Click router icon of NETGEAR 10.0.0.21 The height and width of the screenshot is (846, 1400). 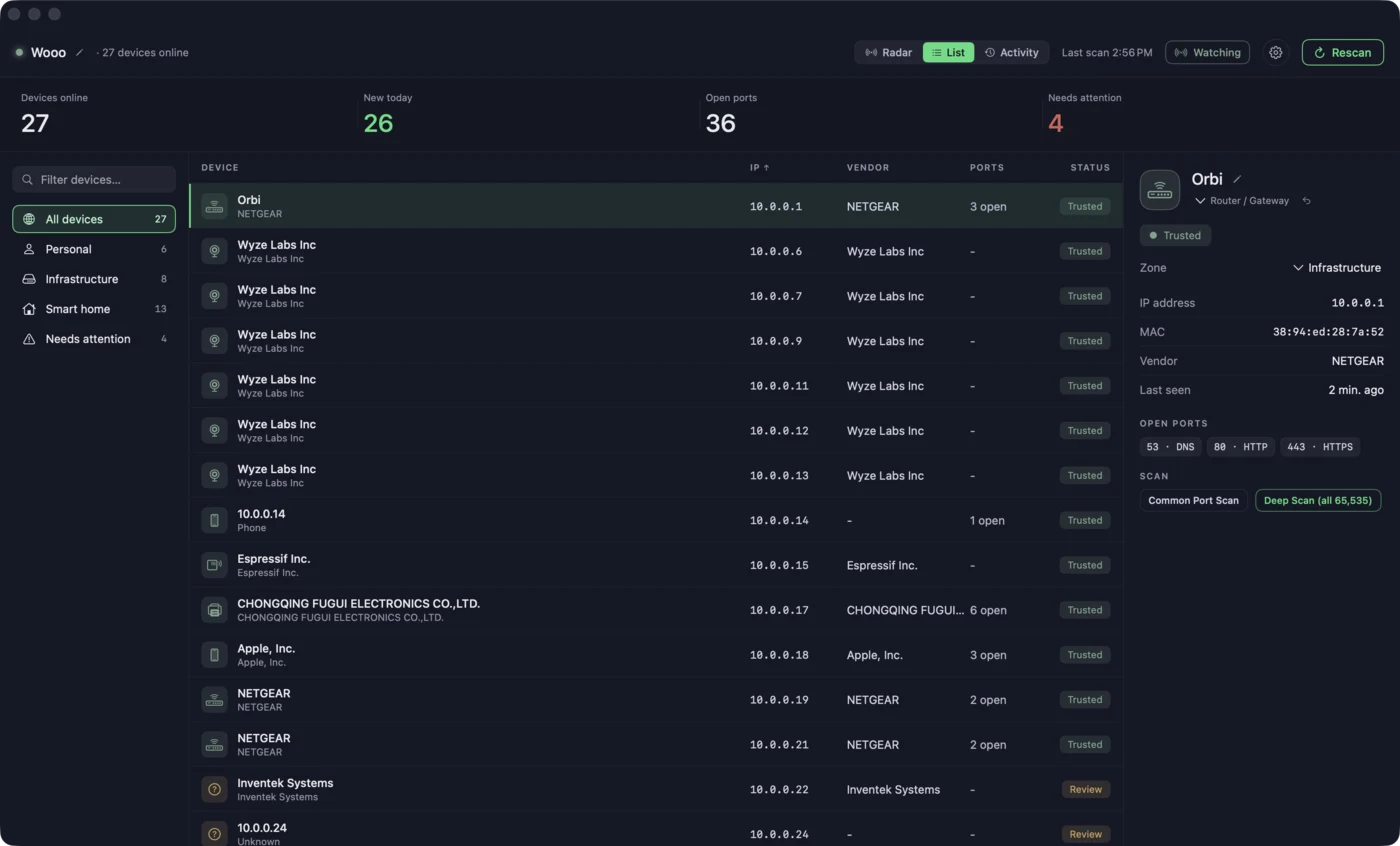point(214,745)
